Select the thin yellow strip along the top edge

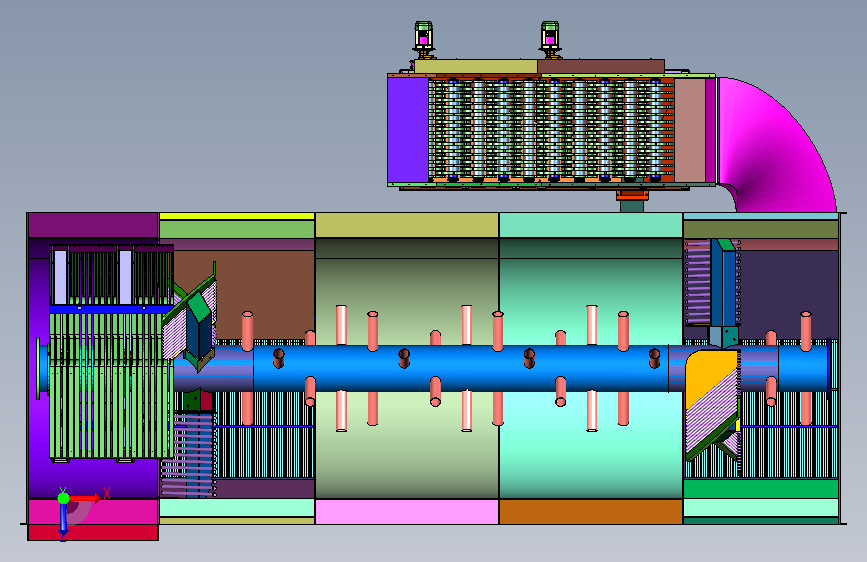(237, 216)
